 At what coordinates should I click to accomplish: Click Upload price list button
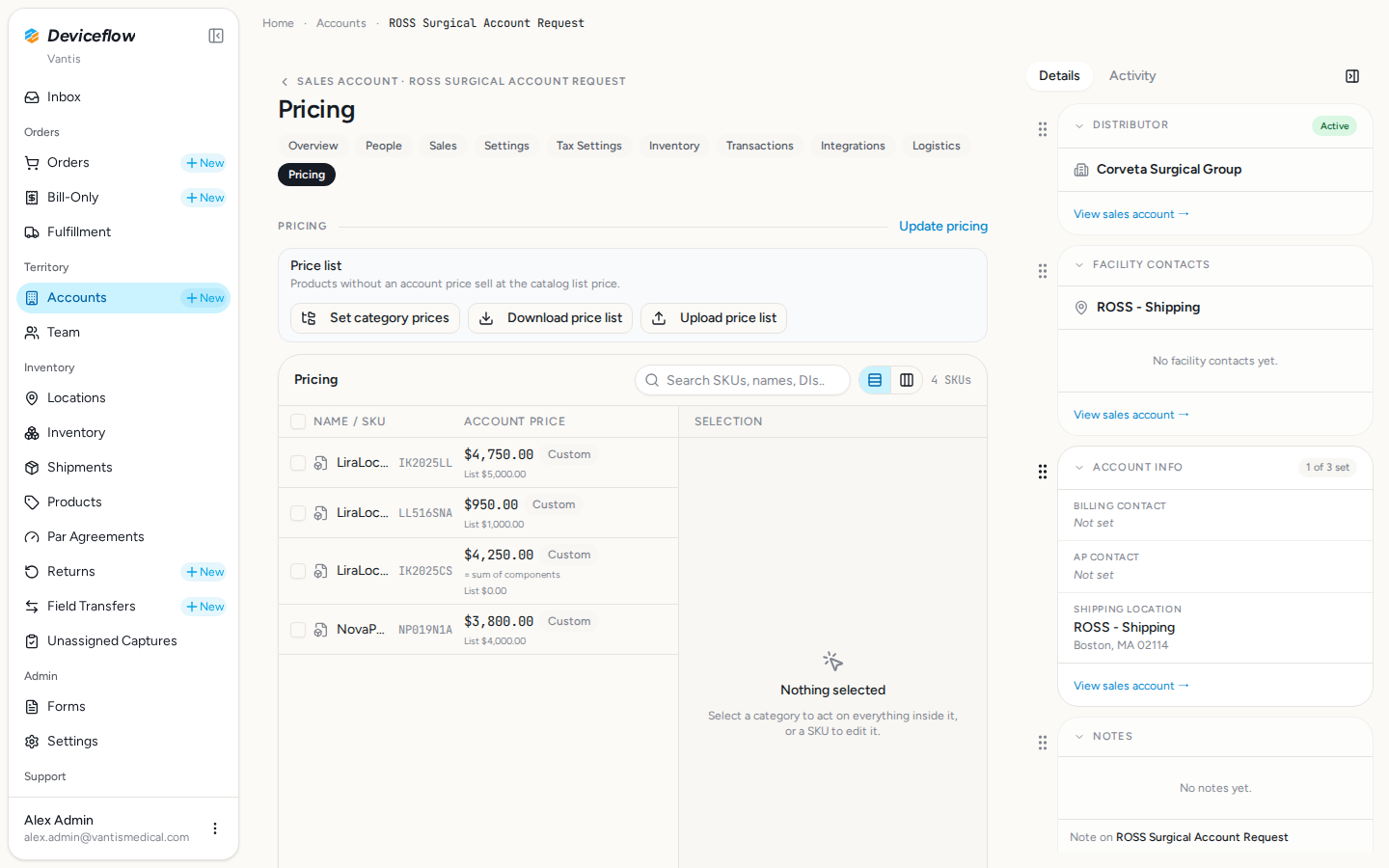[714, 318]
